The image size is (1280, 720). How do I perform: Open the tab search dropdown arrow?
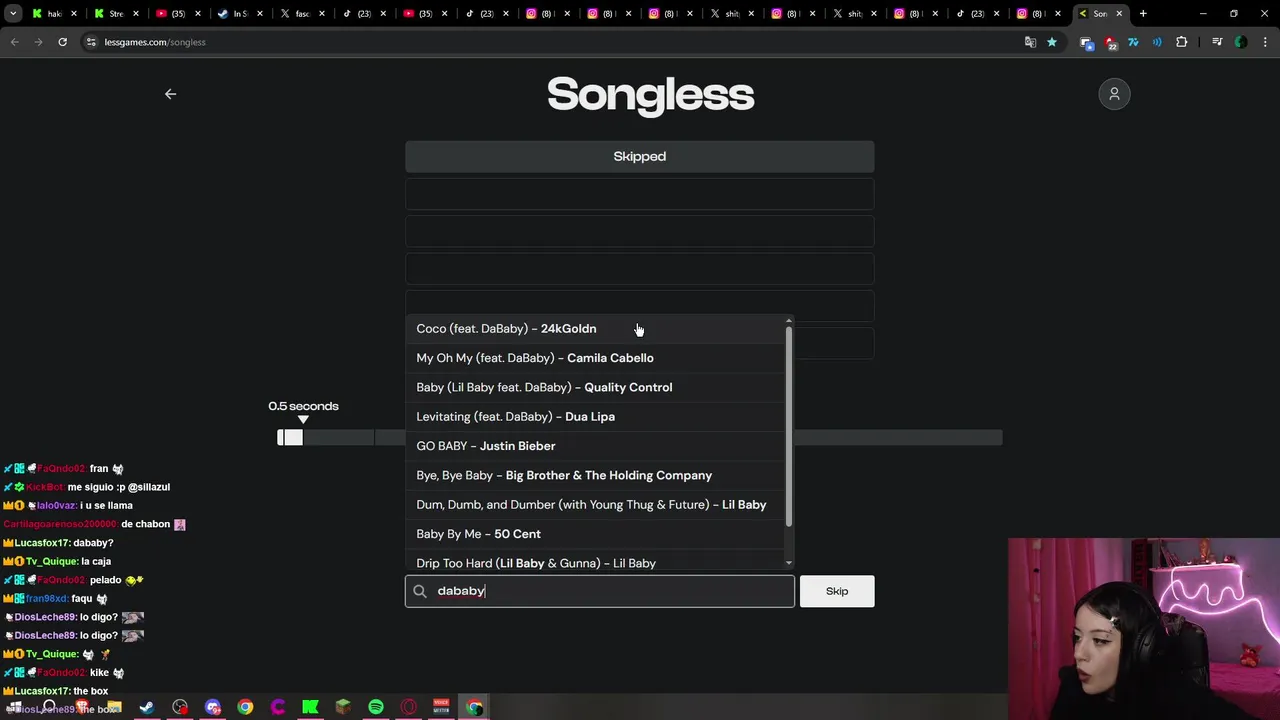[13, 14]
